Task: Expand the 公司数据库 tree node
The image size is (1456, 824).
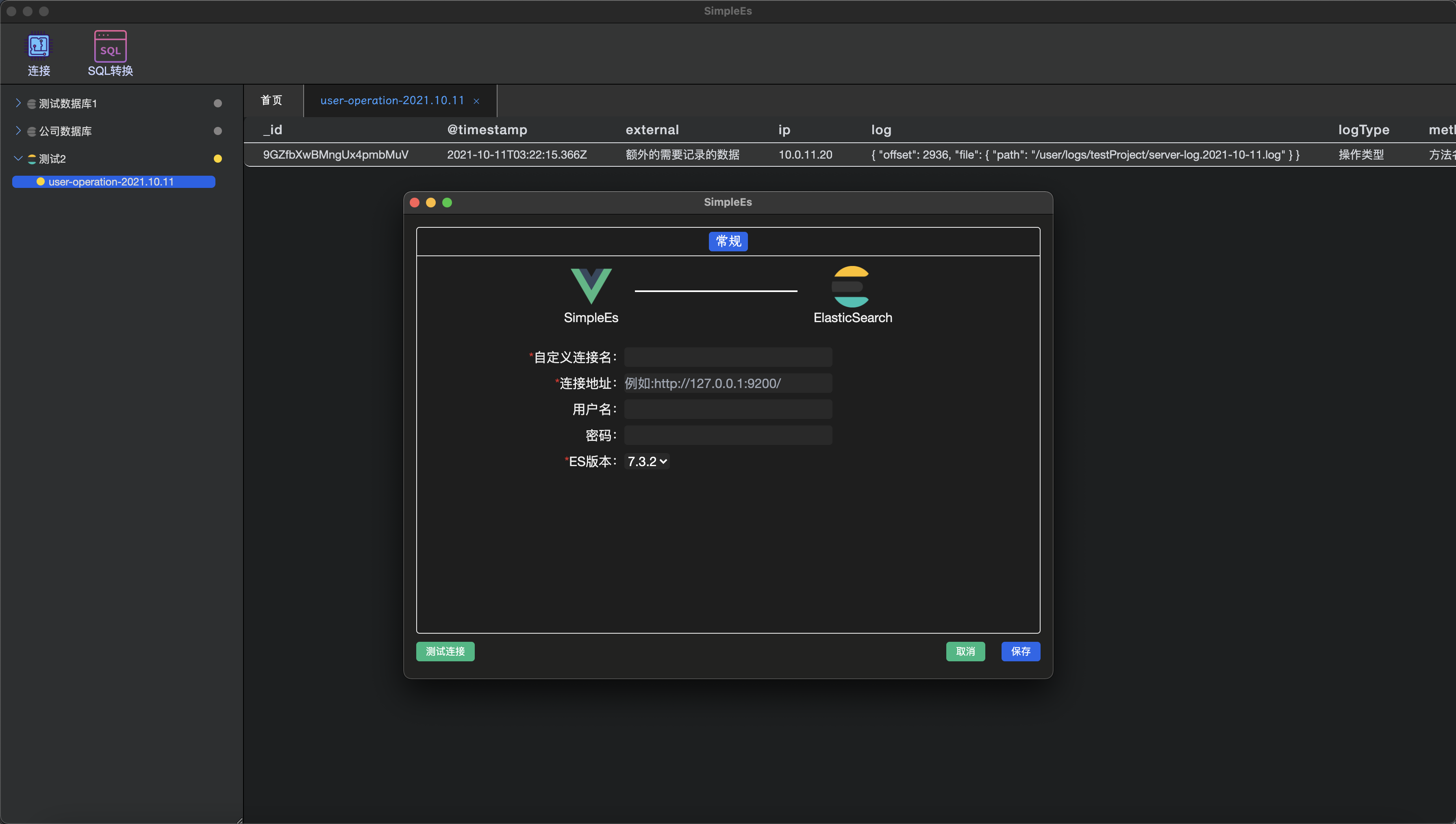Action: click(x=18, y=131)
